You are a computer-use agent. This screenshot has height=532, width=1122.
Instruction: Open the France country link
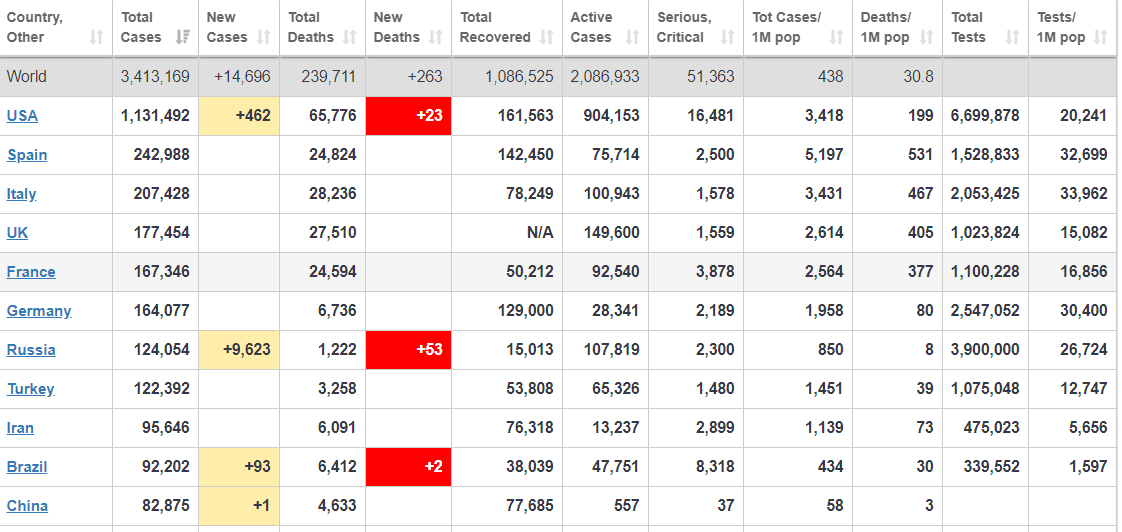point(31,271)
